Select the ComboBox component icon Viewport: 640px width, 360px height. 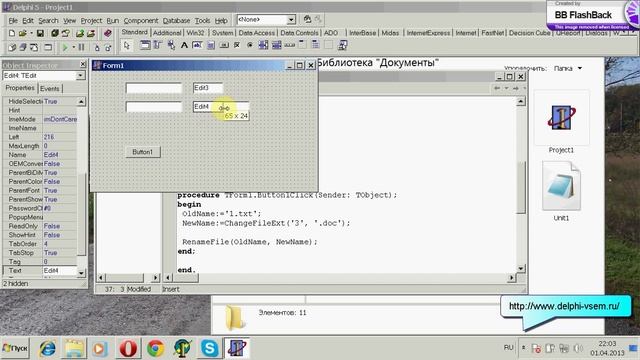coord(276,45)
